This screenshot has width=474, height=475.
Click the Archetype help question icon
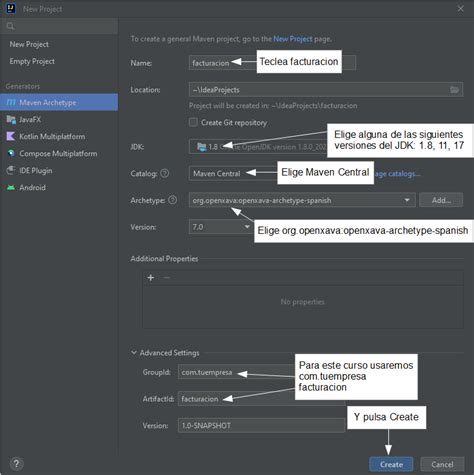coord(172,200)
